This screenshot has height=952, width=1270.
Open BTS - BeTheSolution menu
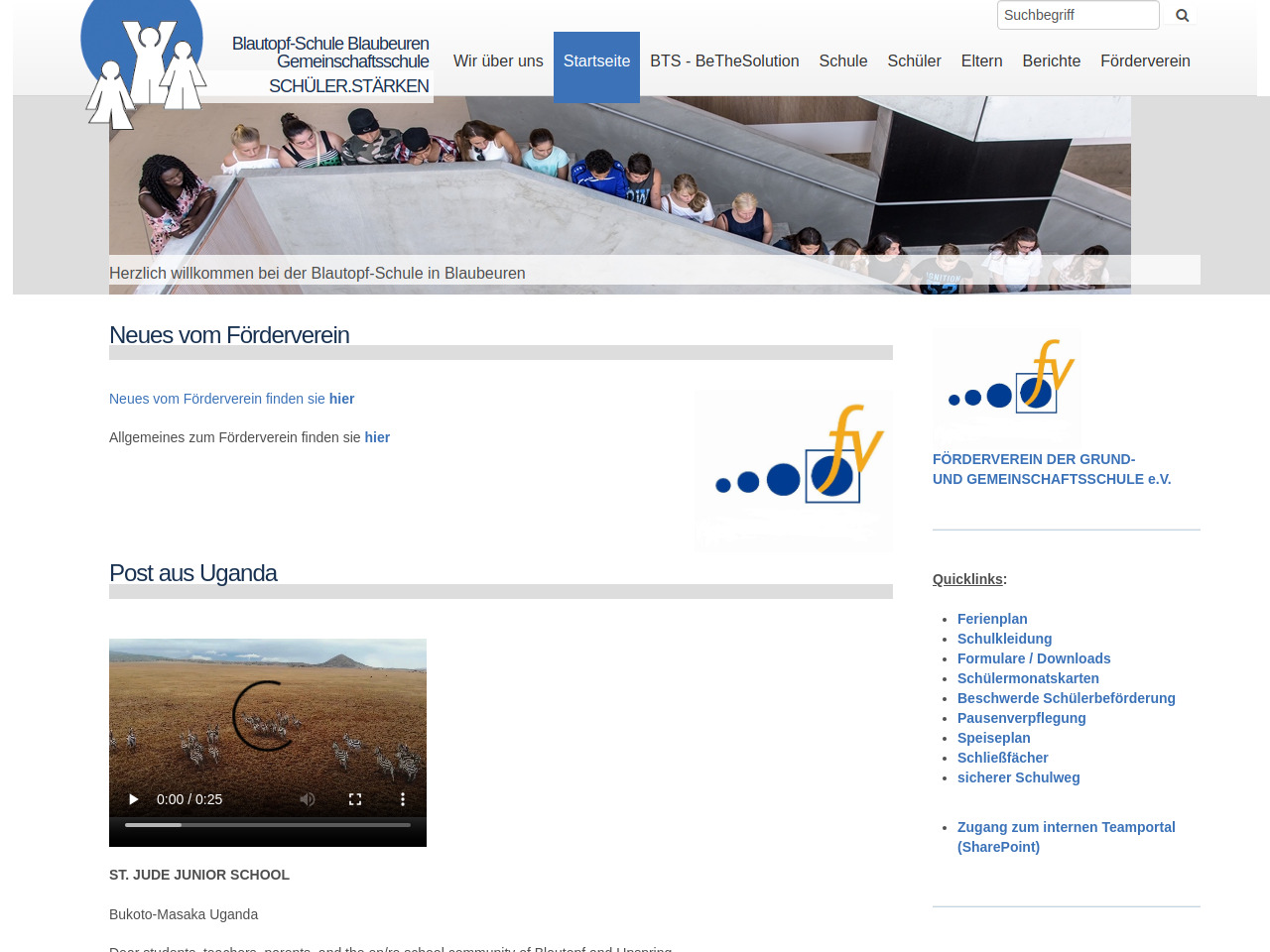coord(724,61)
